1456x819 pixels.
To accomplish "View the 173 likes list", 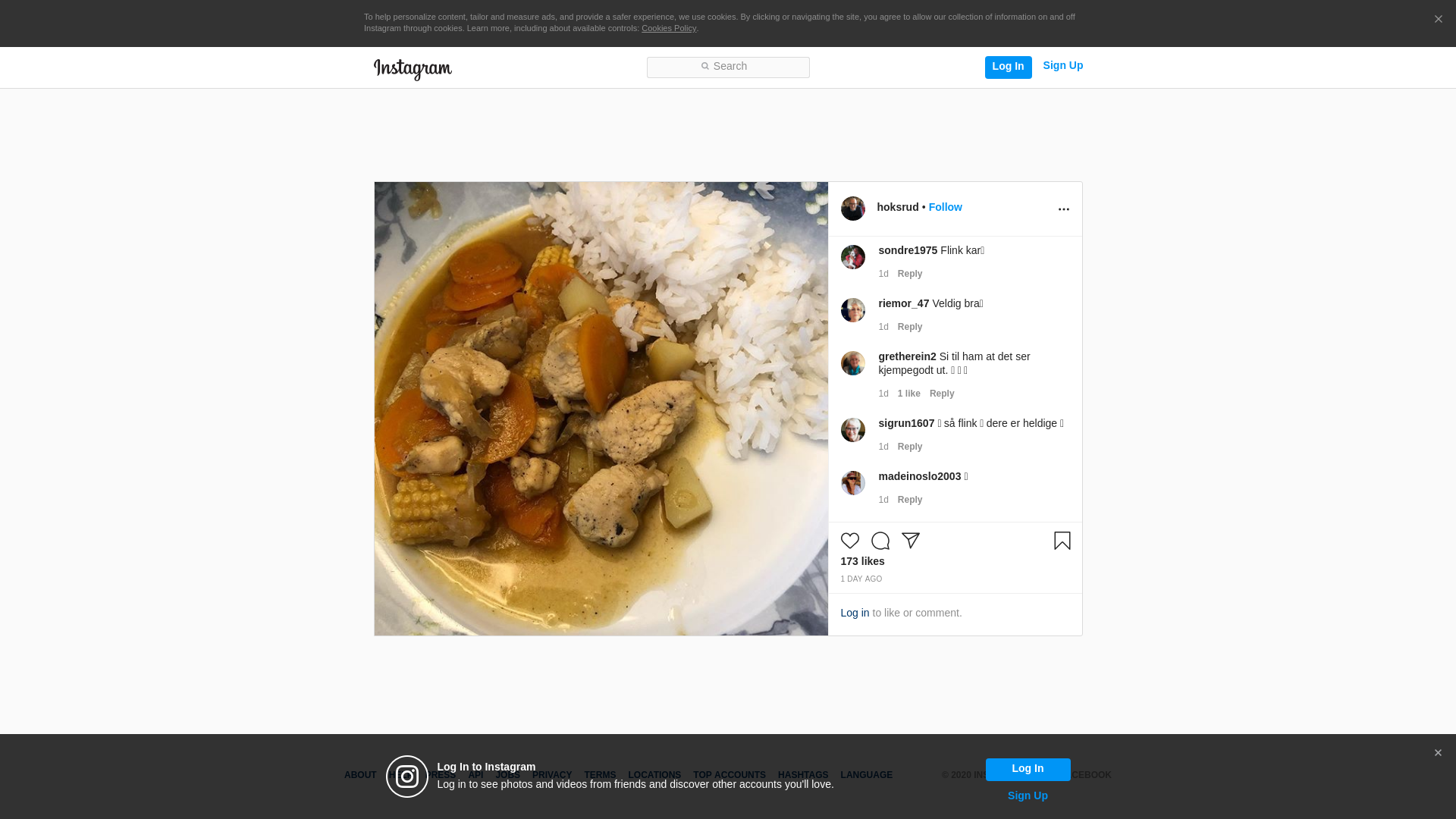I will click(x=863, y=561).
